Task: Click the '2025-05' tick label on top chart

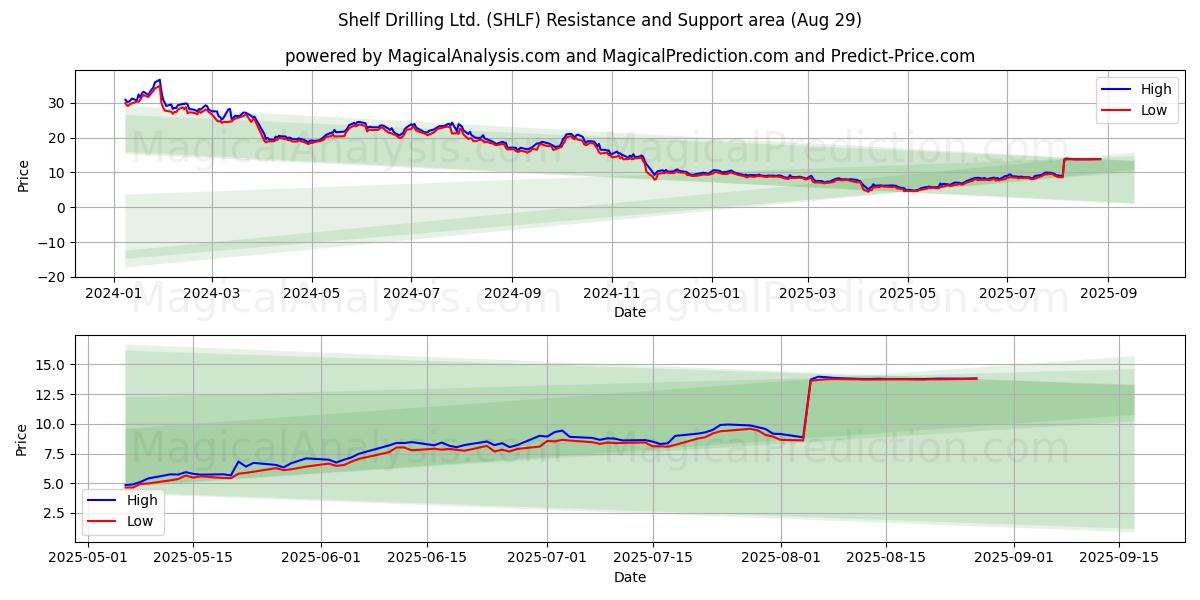Action: [x=910, y=293]
